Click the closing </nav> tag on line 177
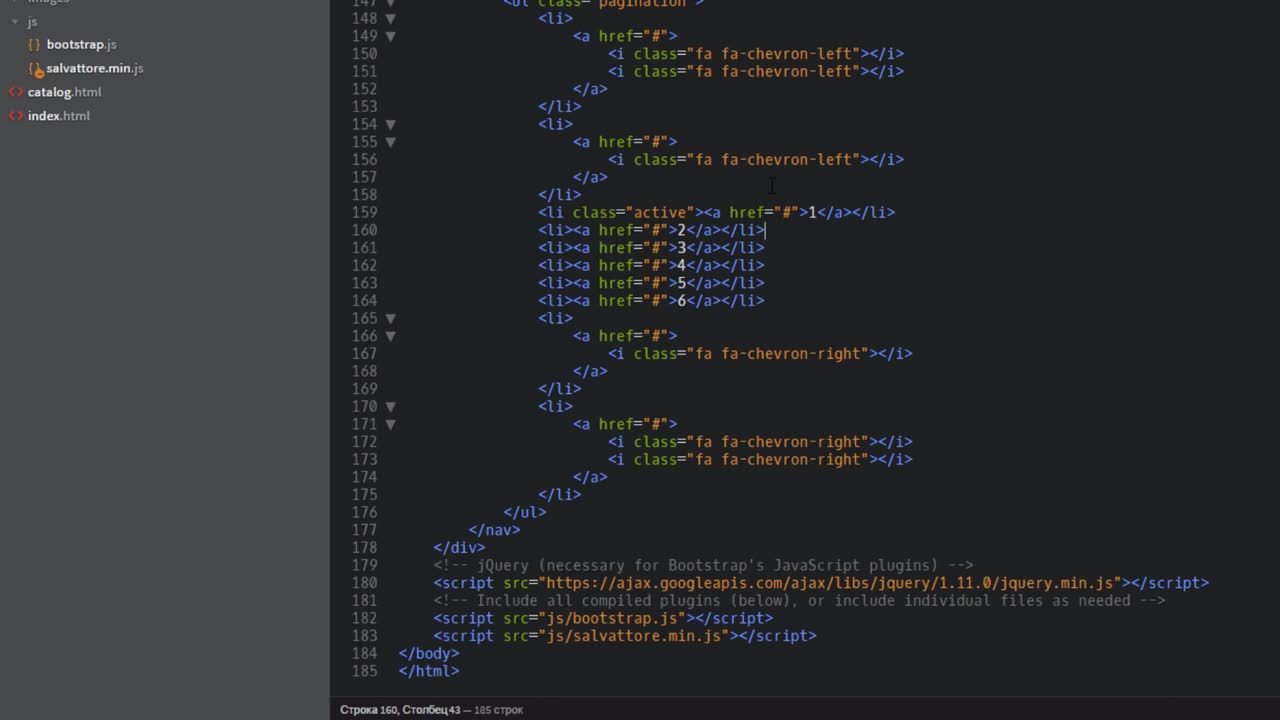This screenshot has height=720, width=1280. point(494,530)
